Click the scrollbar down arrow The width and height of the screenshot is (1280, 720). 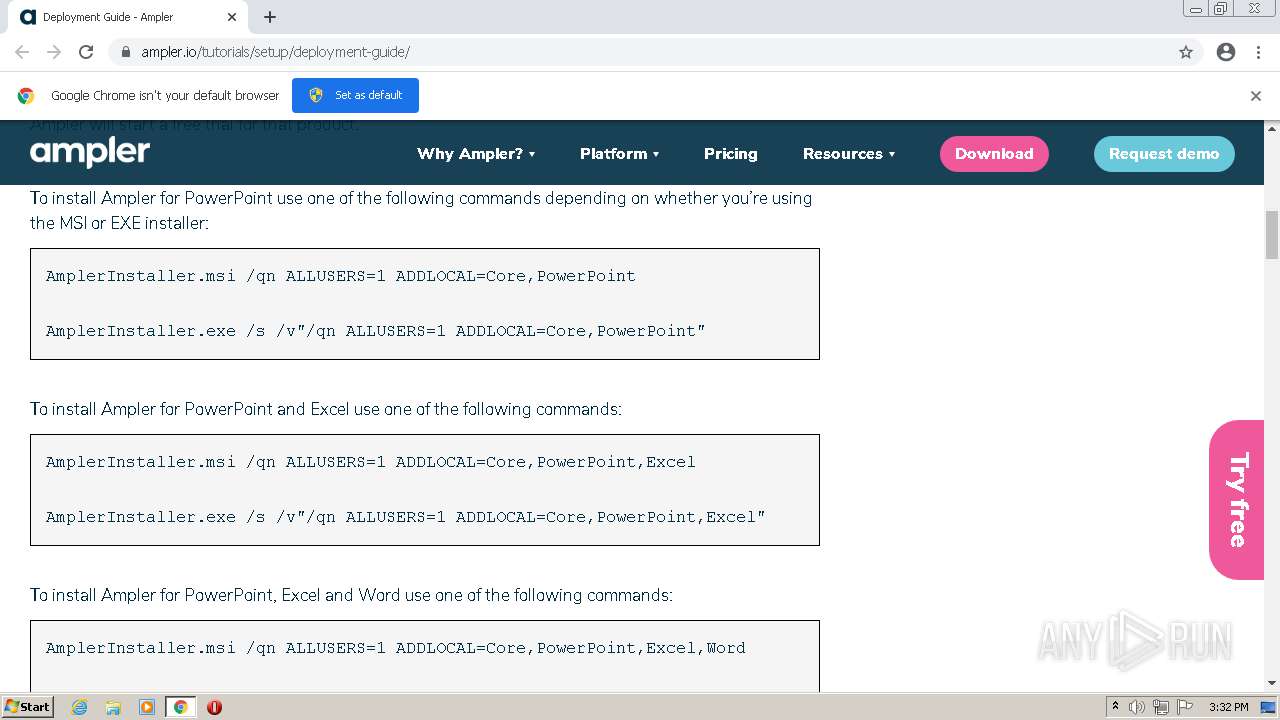coord(1272,683)
